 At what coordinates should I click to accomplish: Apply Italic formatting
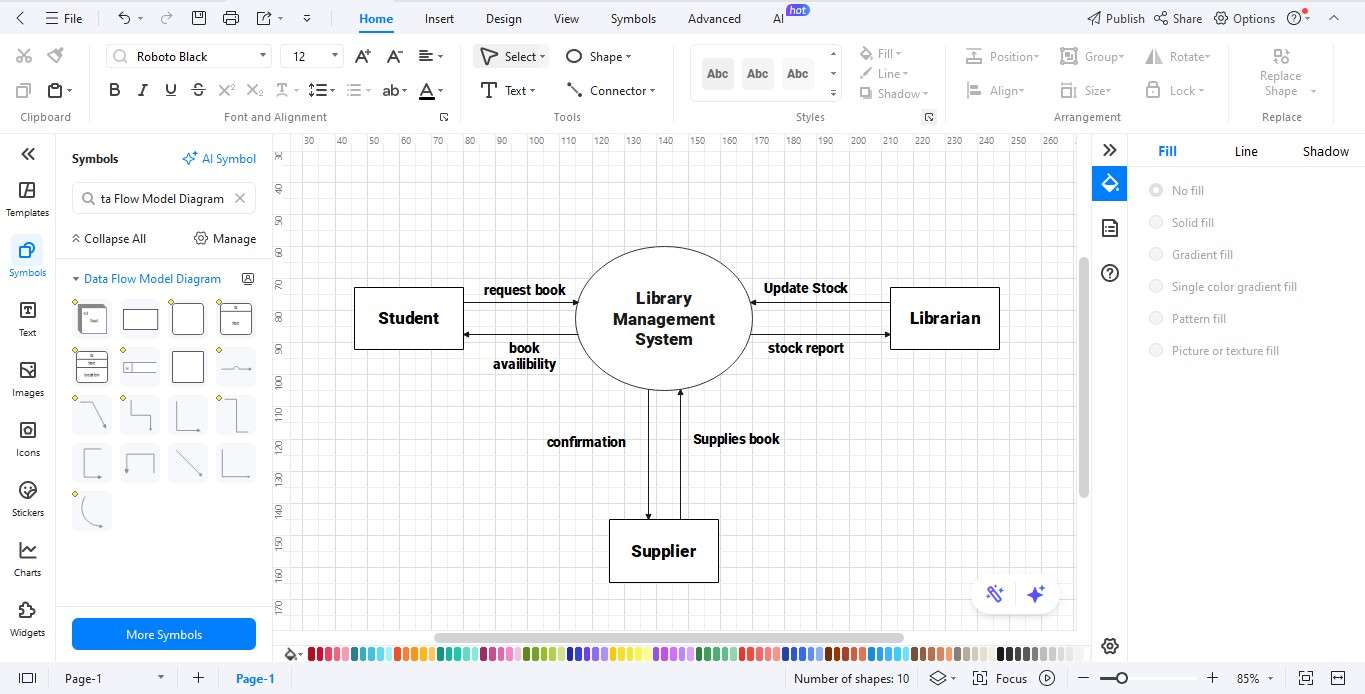(x=142, y=90)
